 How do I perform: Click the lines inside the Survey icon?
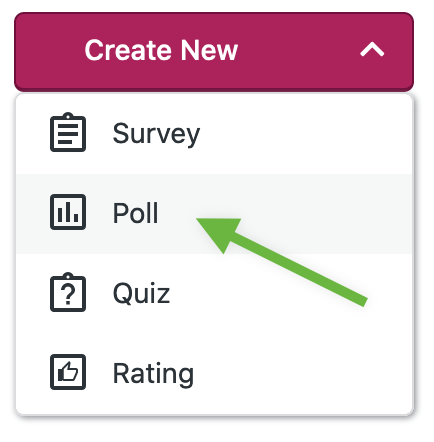tap(68, 134)
